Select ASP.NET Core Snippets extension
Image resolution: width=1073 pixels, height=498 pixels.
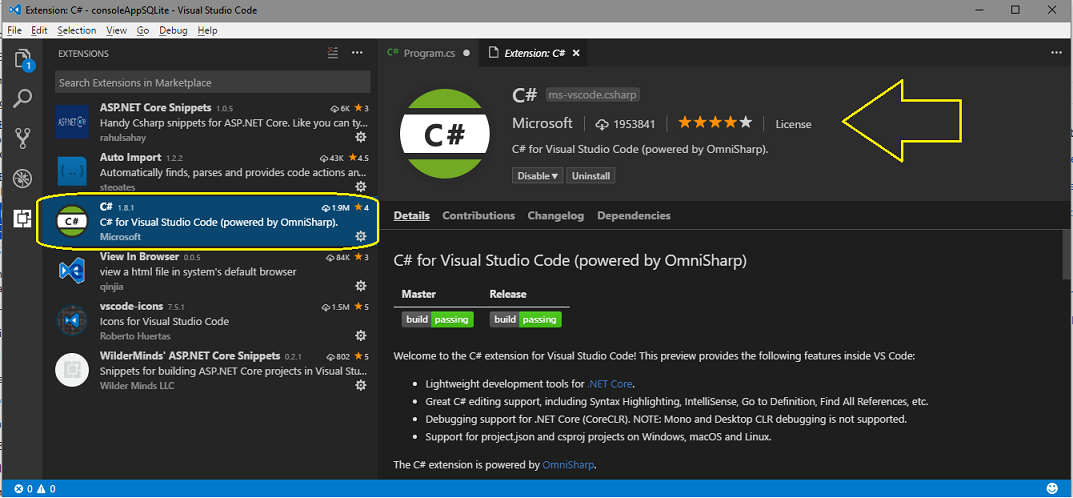(211, 122)
